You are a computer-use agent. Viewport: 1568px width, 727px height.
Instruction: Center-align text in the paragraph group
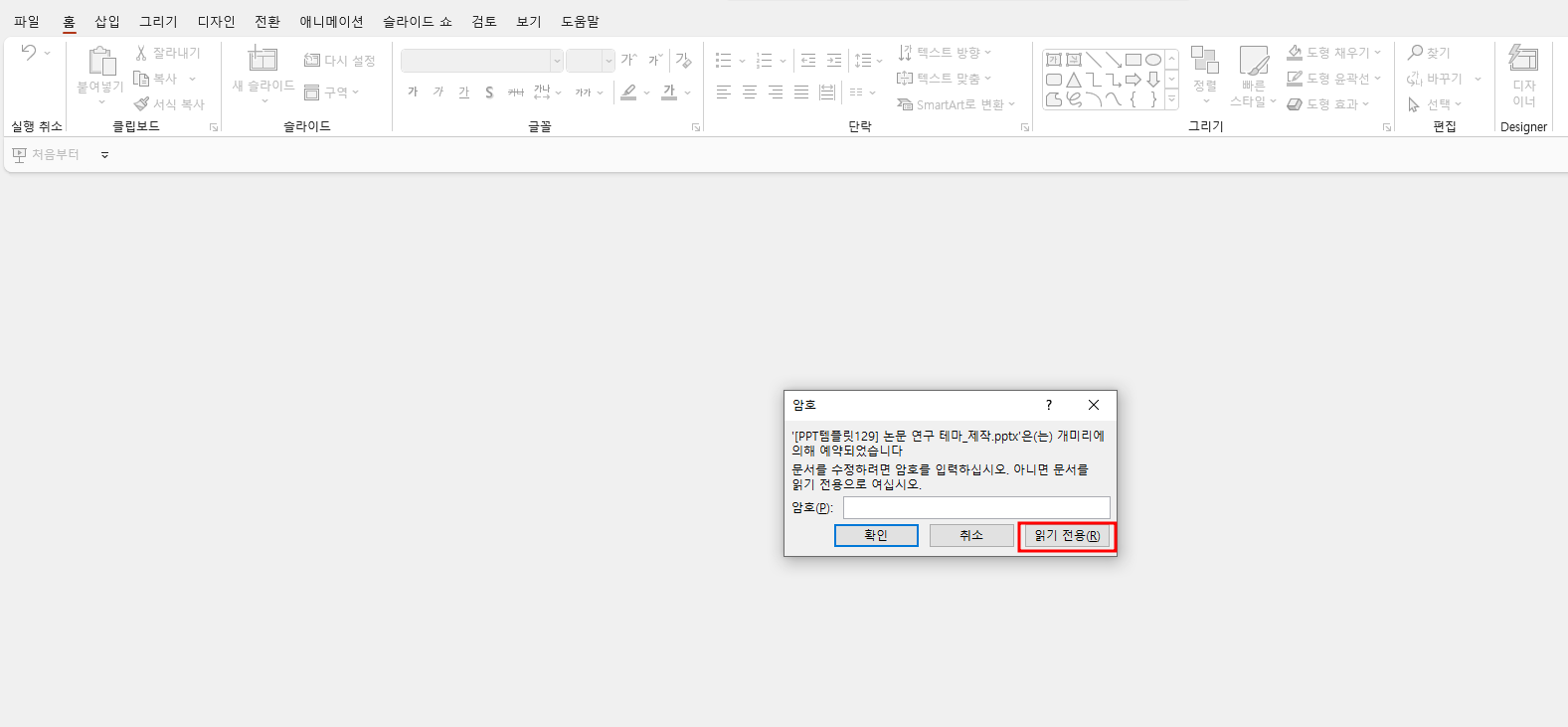[750, 92]
